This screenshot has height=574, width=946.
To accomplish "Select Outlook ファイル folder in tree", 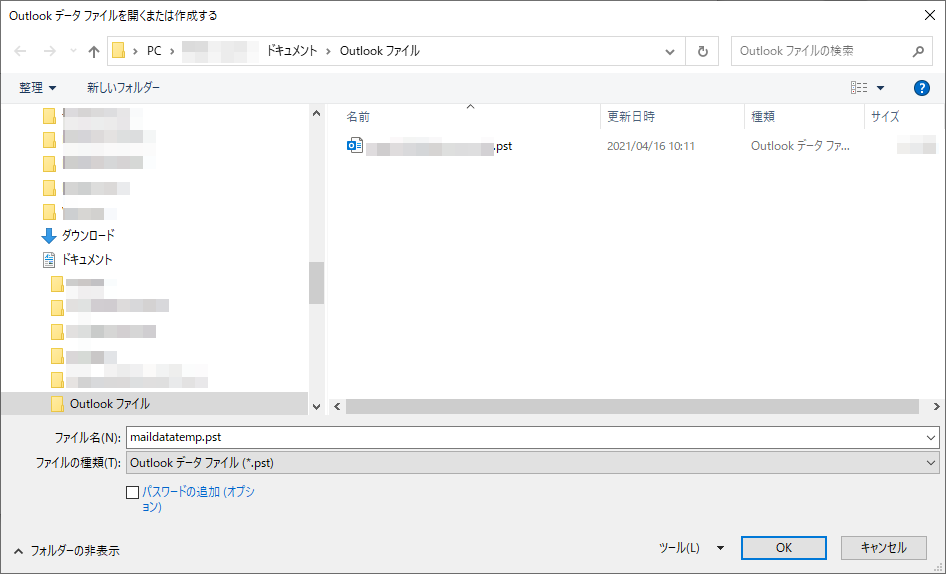I will coord(110,404).
